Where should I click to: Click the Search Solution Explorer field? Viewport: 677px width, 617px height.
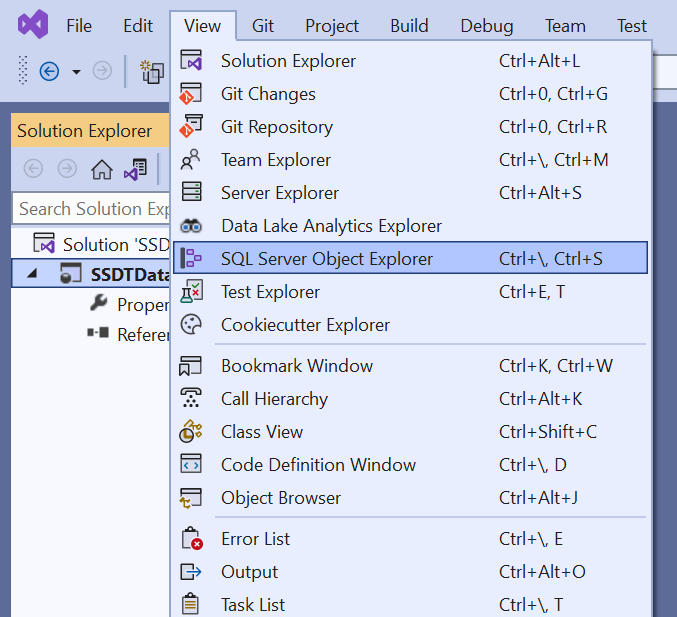tap(92, 209)
